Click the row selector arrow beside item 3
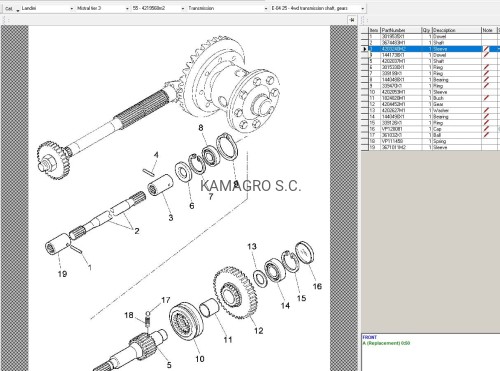500x371 pixels. pyautogui.click(x=365, y=49)
